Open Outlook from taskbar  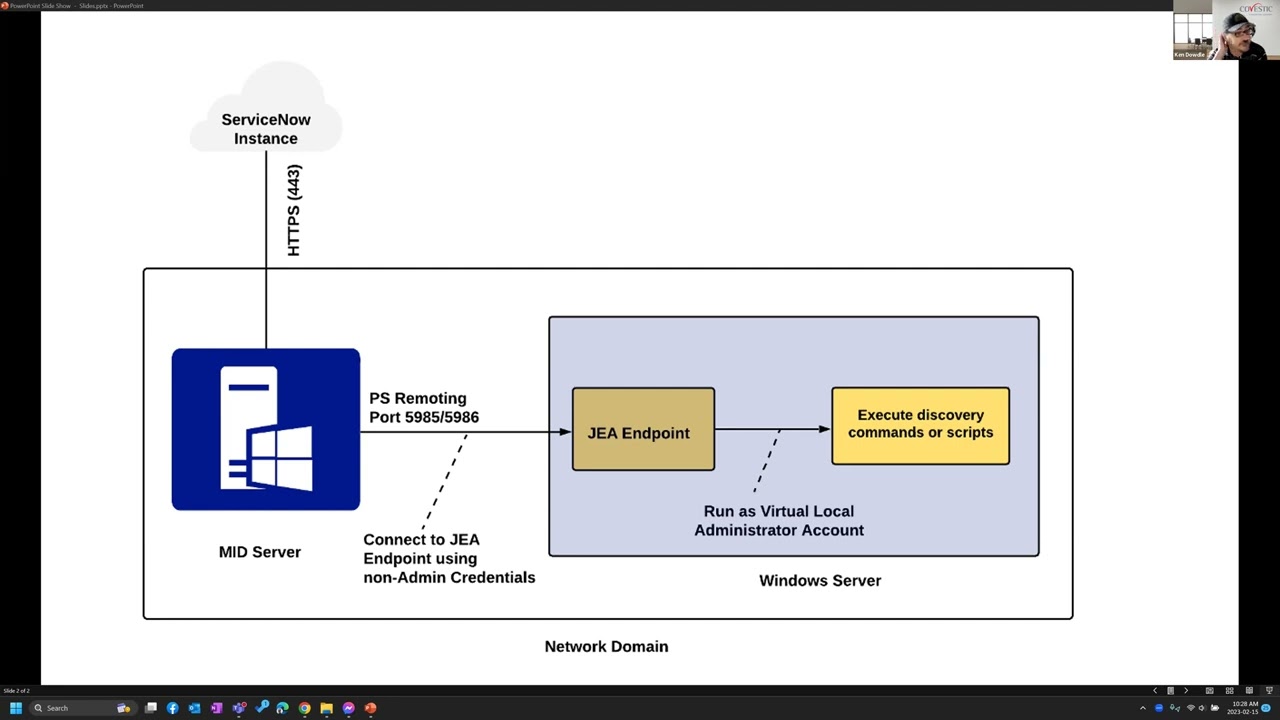click(194, 708)
